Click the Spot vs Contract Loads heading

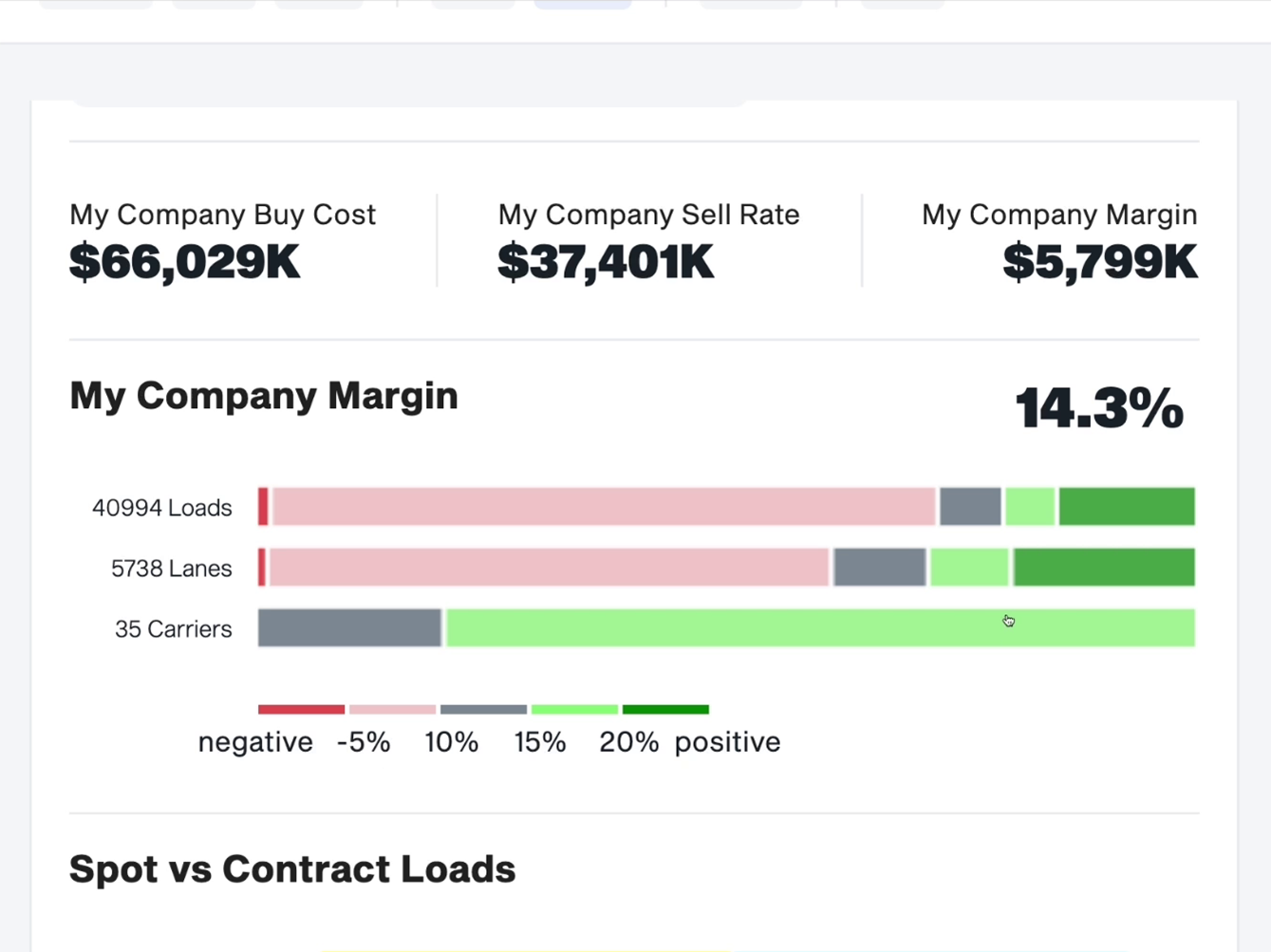[x=292, y=869]
